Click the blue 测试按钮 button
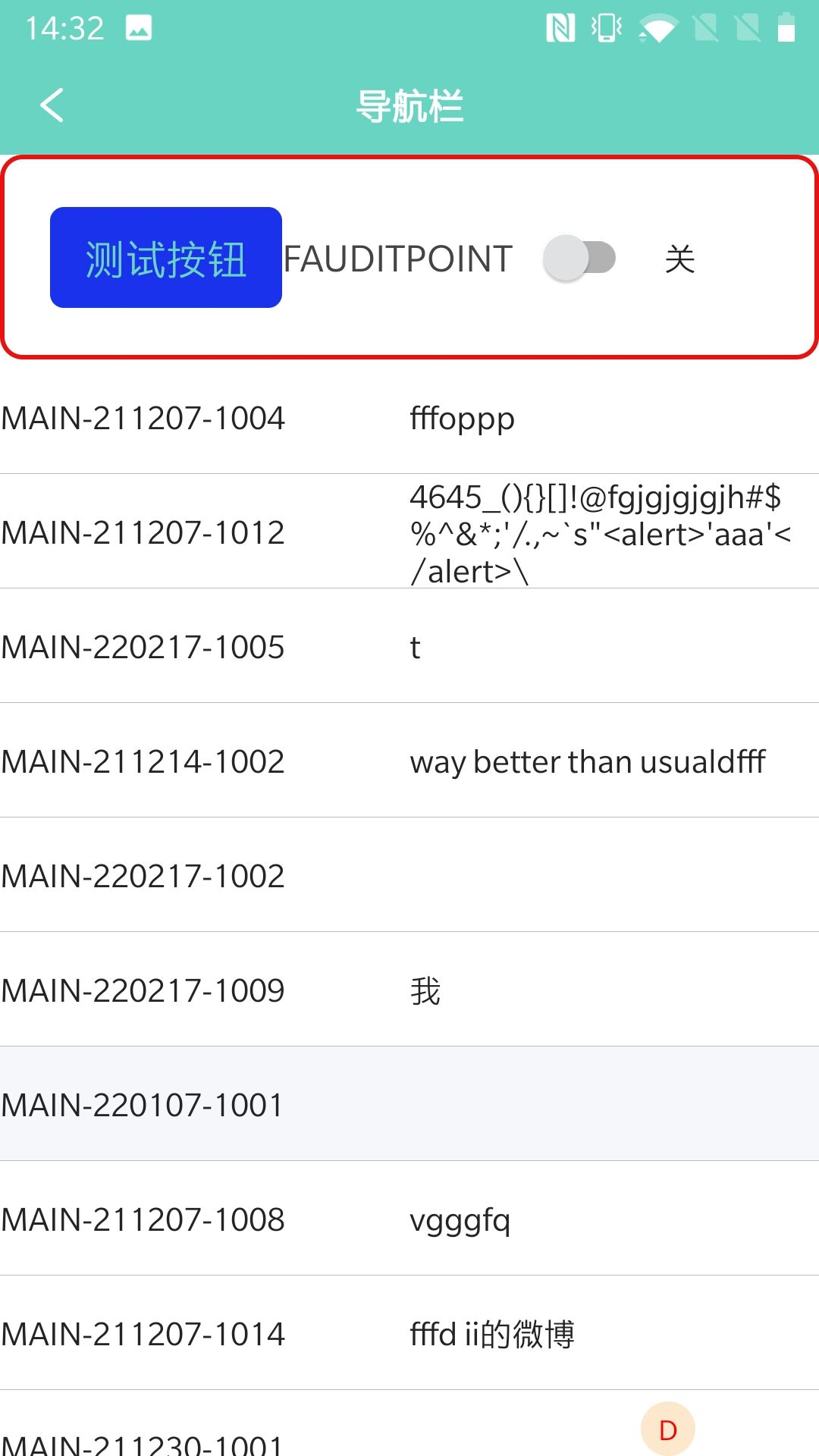Image resolution: width=819 pixels, height=1456 pixels. (166, 257)
